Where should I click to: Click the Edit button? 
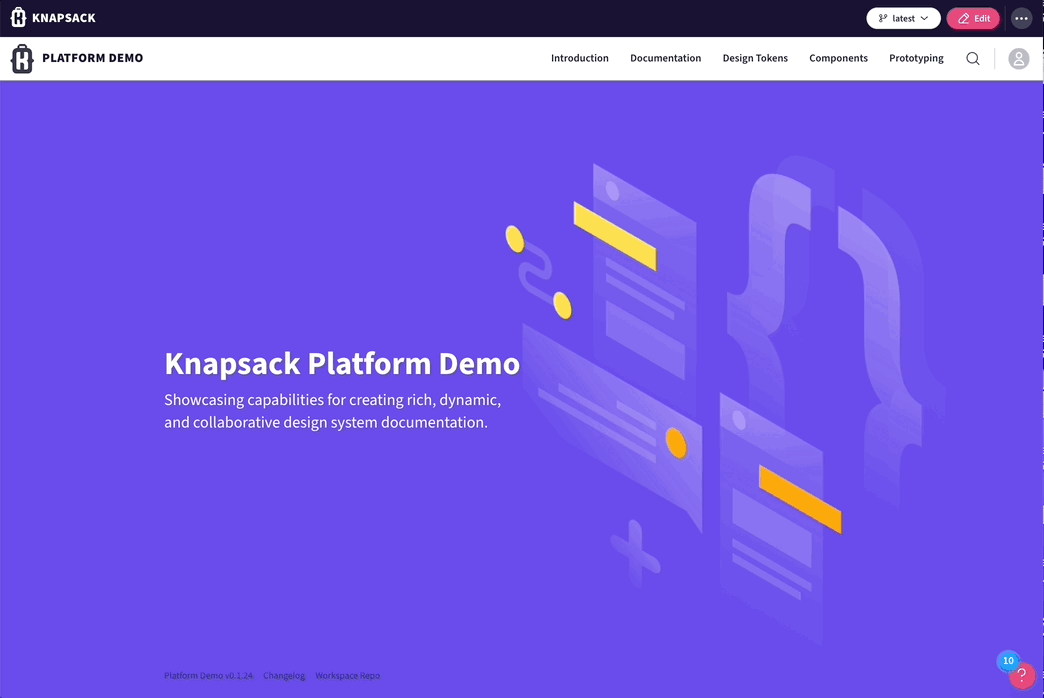[x=973, y=18]
